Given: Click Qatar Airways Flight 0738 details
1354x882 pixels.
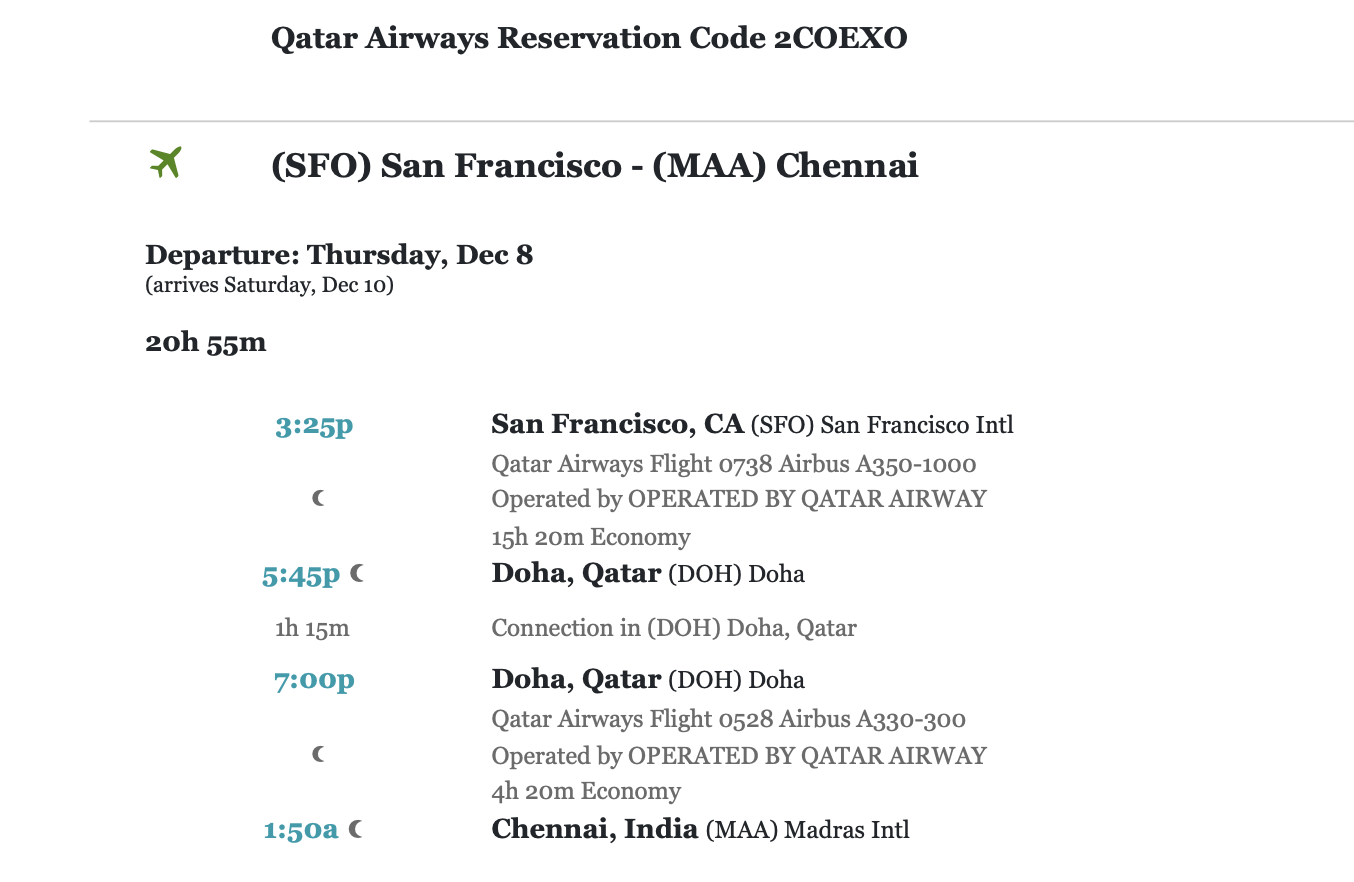Looking at the screenshot, I should click(x=733, y=464).
